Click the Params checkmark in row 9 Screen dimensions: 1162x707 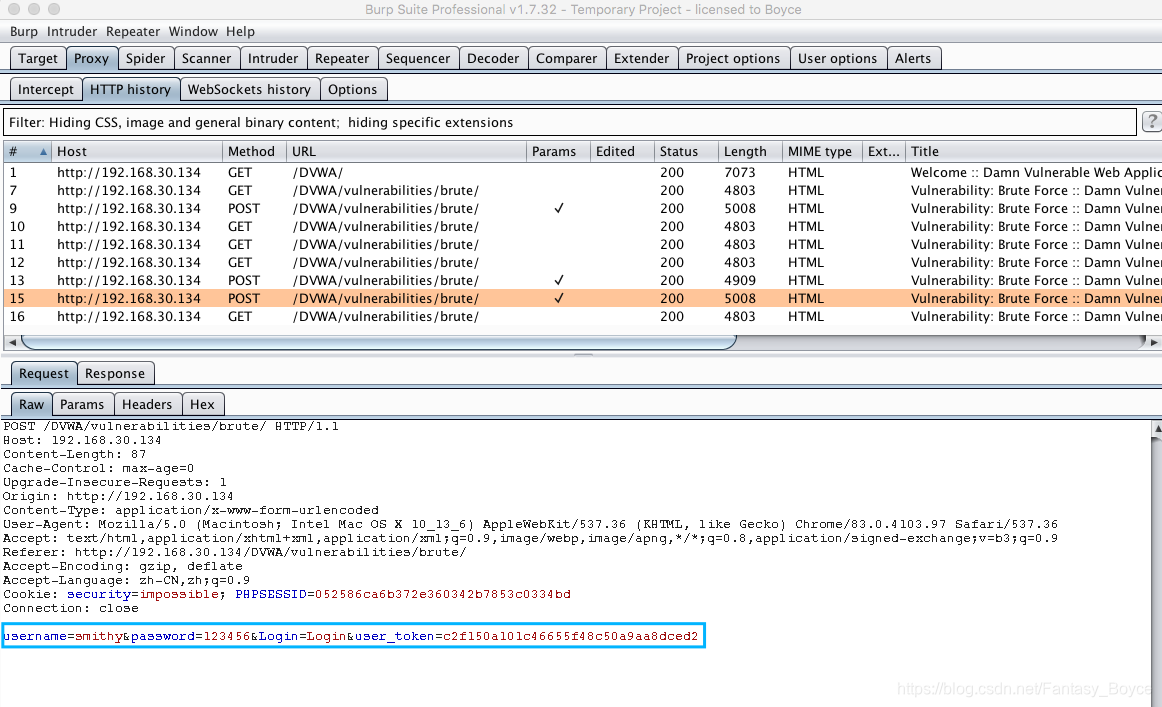click(x=559, y=209)
